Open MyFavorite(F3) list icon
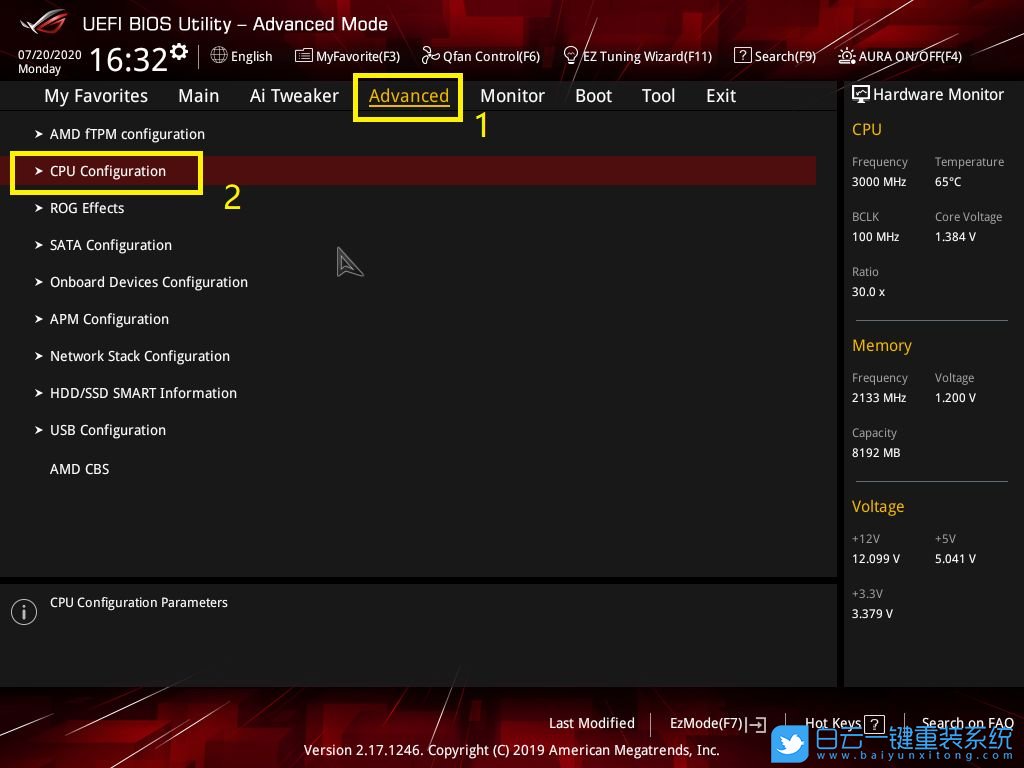 click(304, 56)
